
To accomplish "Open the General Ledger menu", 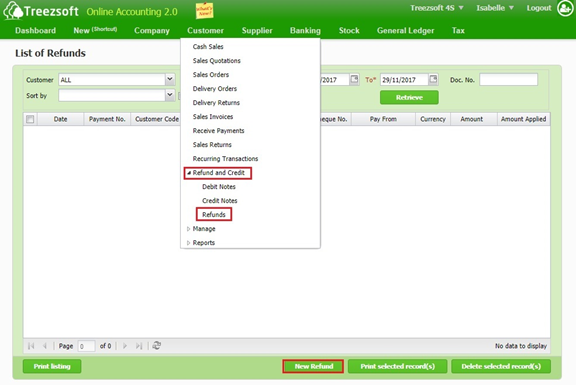I will coord(406,30).
